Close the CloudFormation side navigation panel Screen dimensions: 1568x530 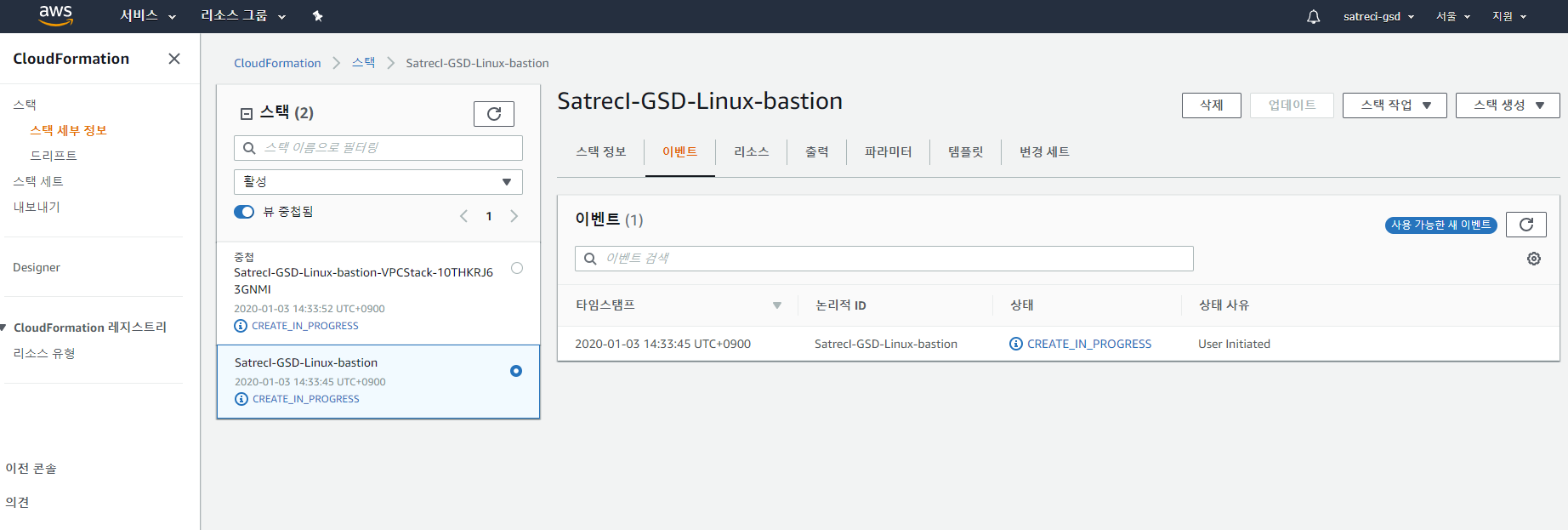174,59
